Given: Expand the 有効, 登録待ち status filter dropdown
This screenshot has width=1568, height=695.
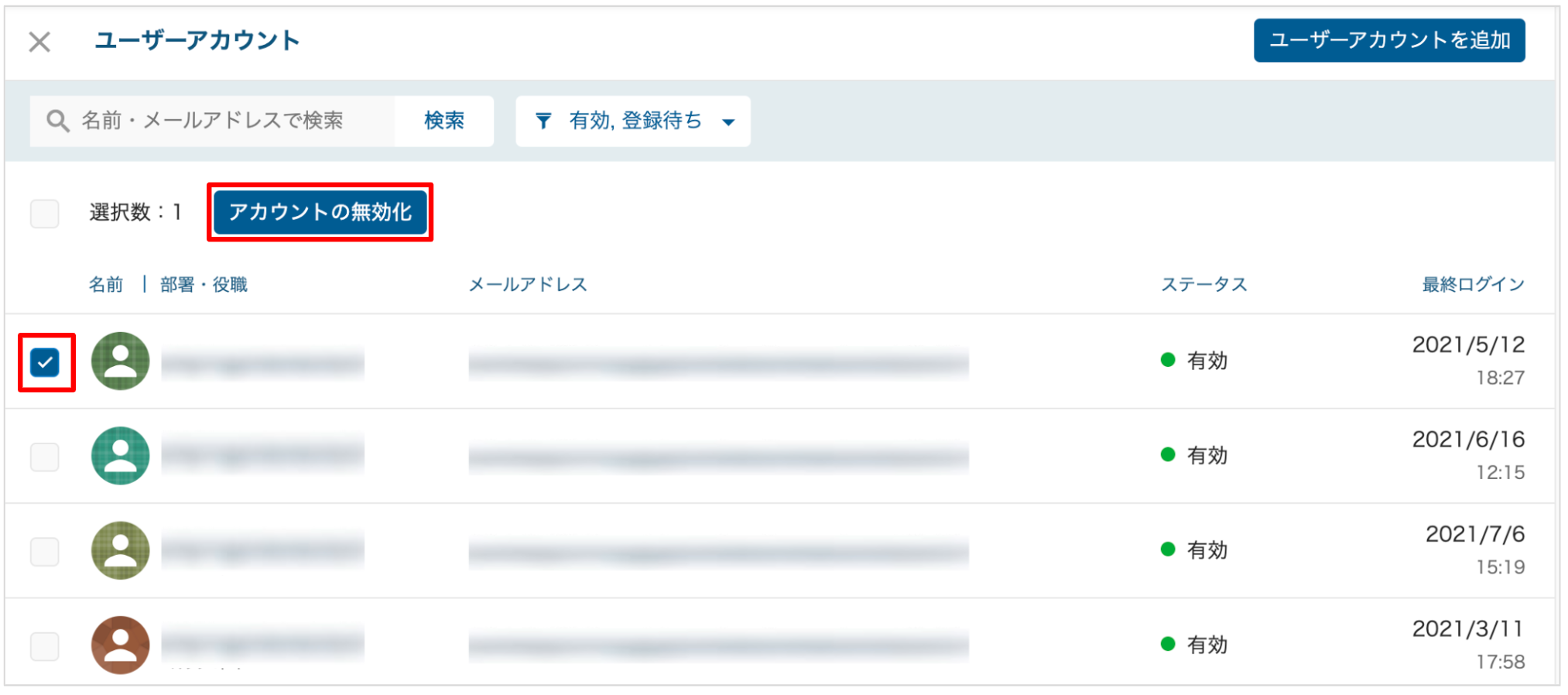Looking at the screenshot, I should point(633,121).
